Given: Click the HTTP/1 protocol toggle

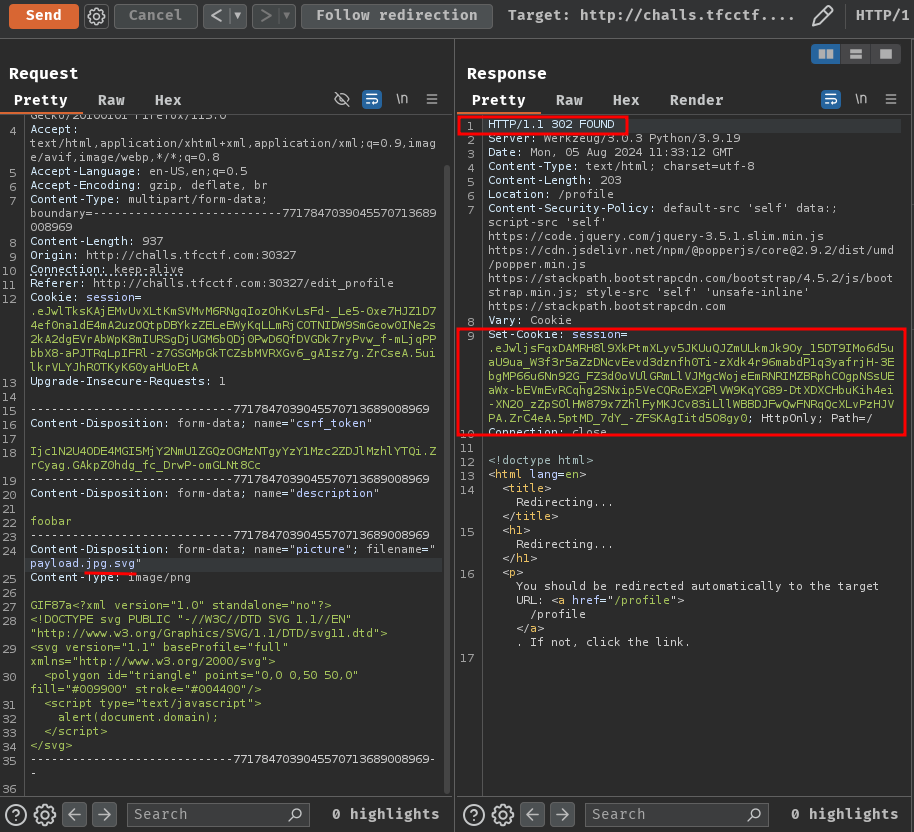Looking at the screenshot, I should coord(882,16).
